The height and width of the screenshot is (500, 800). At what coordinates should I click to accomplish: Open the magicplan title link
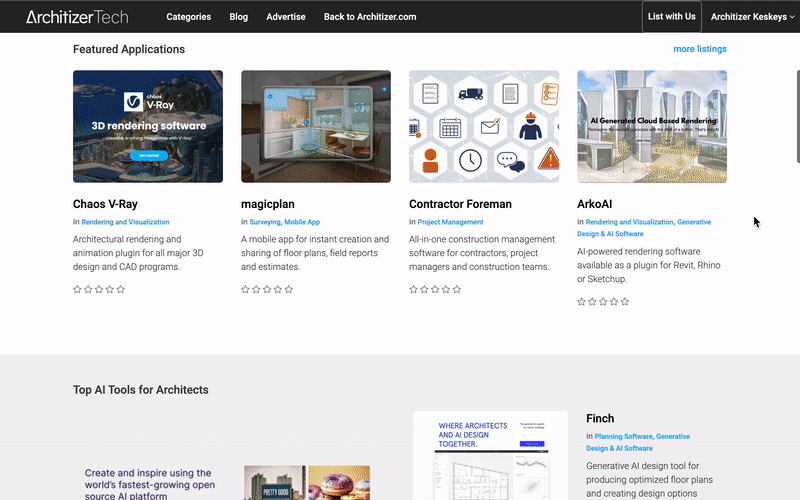point(268,204)
